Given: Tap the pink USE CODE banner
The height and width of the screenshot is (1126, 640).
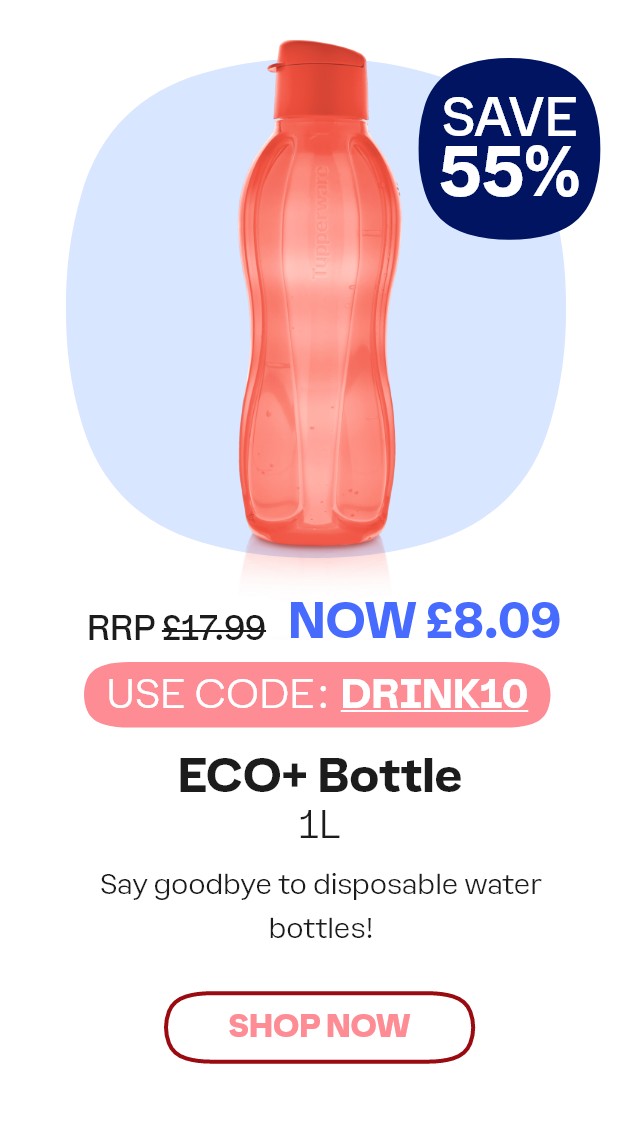Looking at the screenshot, I should (317, 694).
